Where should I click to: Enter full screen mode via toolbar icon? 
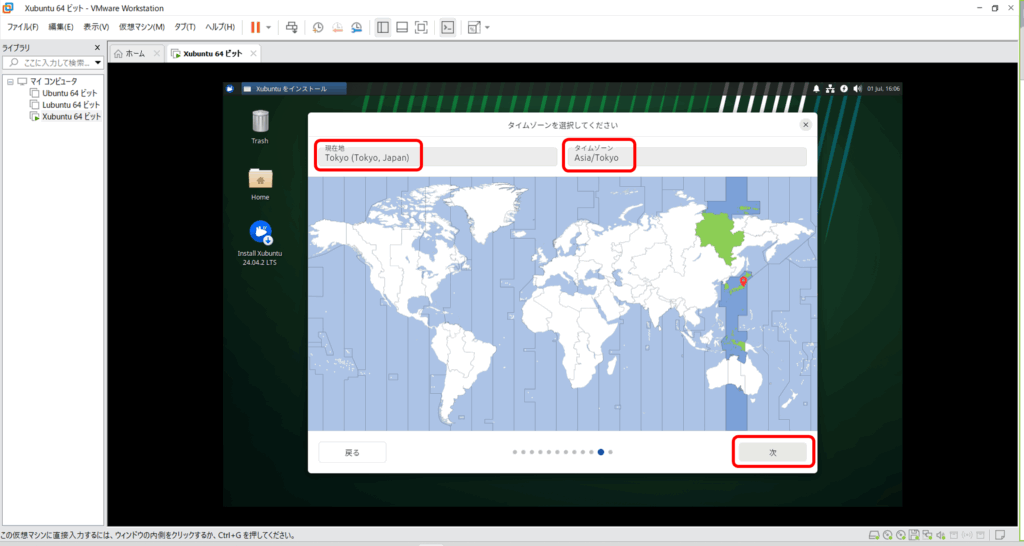tap(421, 27)
